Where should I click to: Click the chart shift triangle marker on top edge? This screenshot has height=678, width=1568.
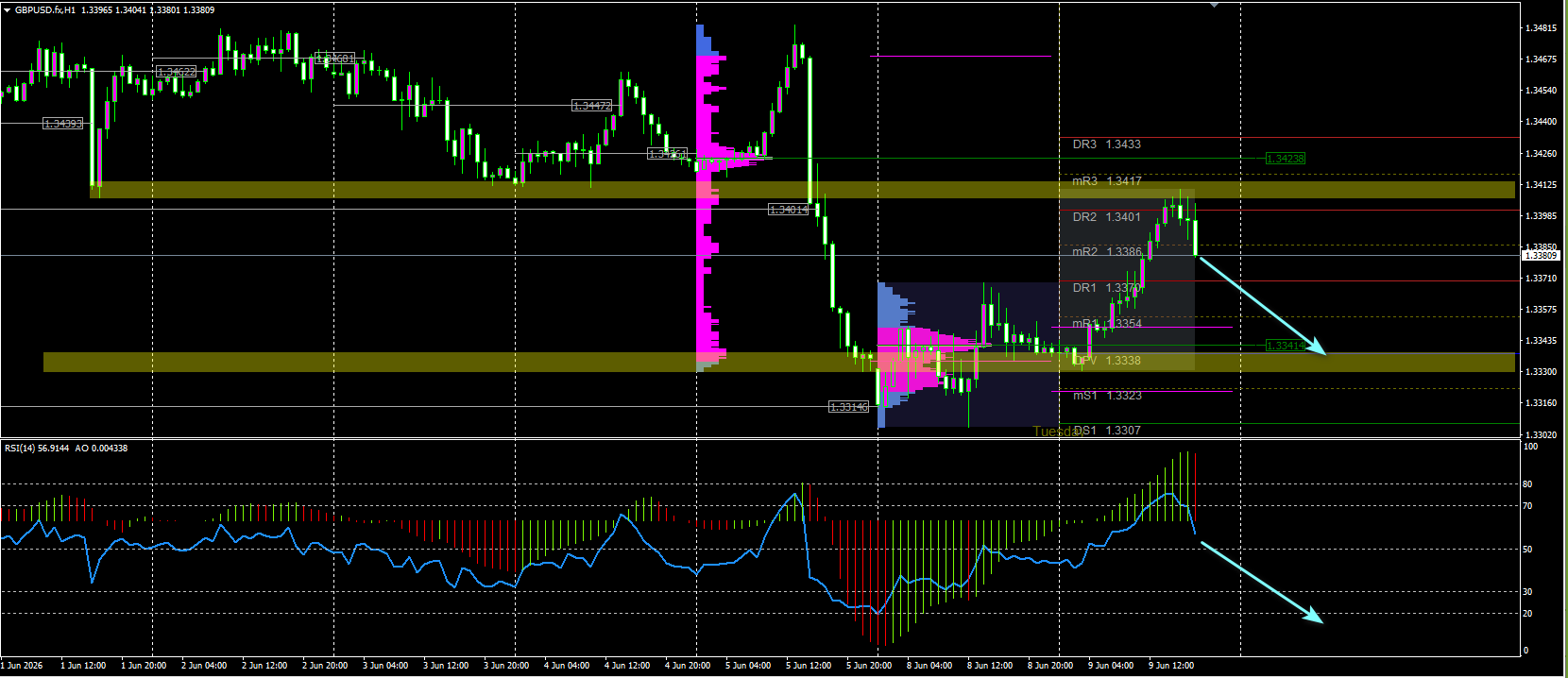click(x=1214, y=5)
